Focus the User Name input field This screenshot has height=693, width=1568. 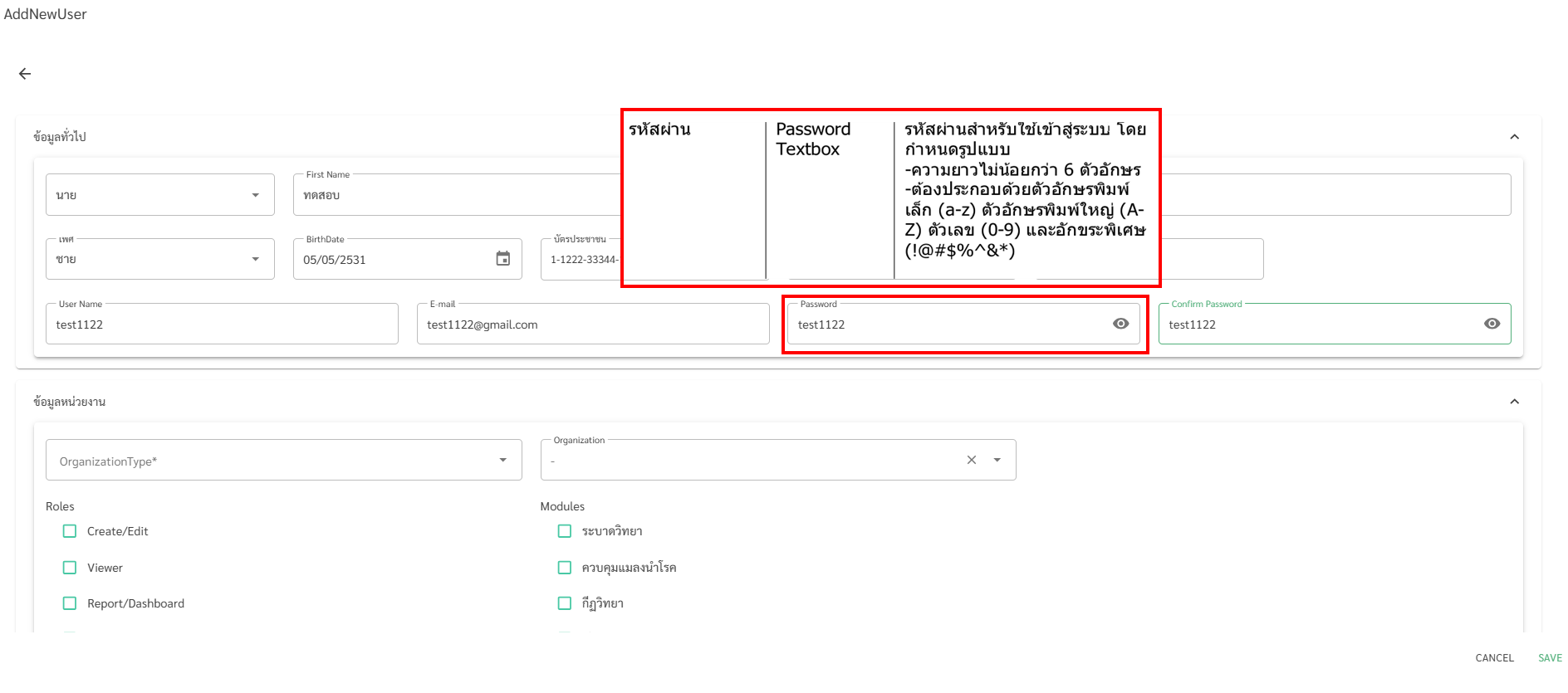tap(221, 325)
